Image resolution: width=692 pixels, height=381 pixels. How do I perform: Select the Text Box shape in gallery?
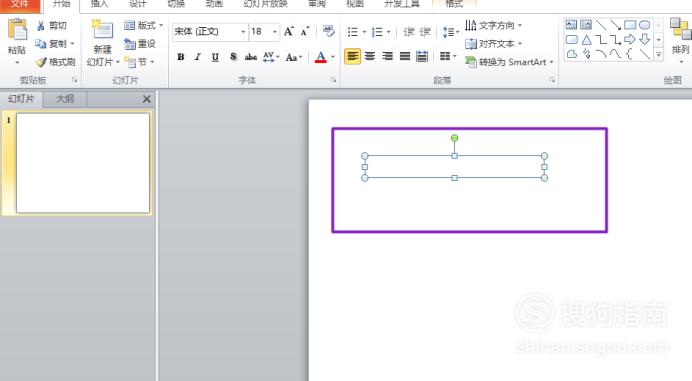pyautogui.click(x=571, y=25)
